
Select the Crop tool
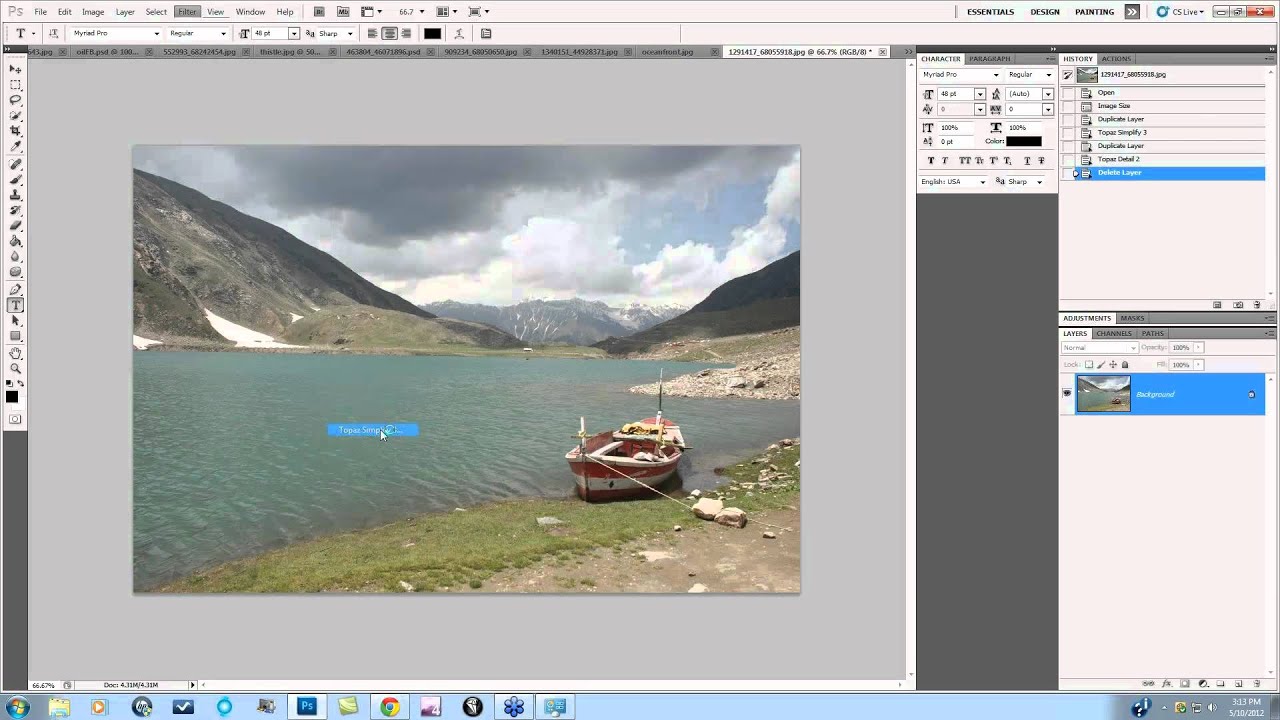click(15, 131)
